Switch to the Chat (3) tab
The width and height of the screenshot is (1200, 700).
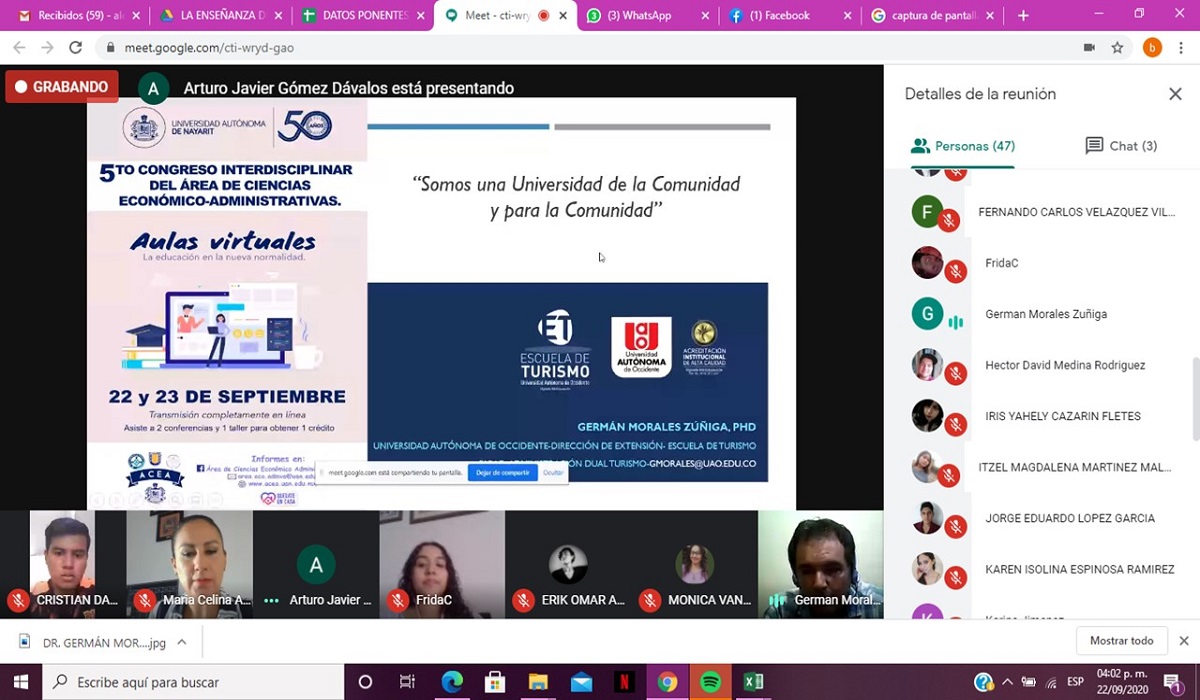click(1121, 146)
